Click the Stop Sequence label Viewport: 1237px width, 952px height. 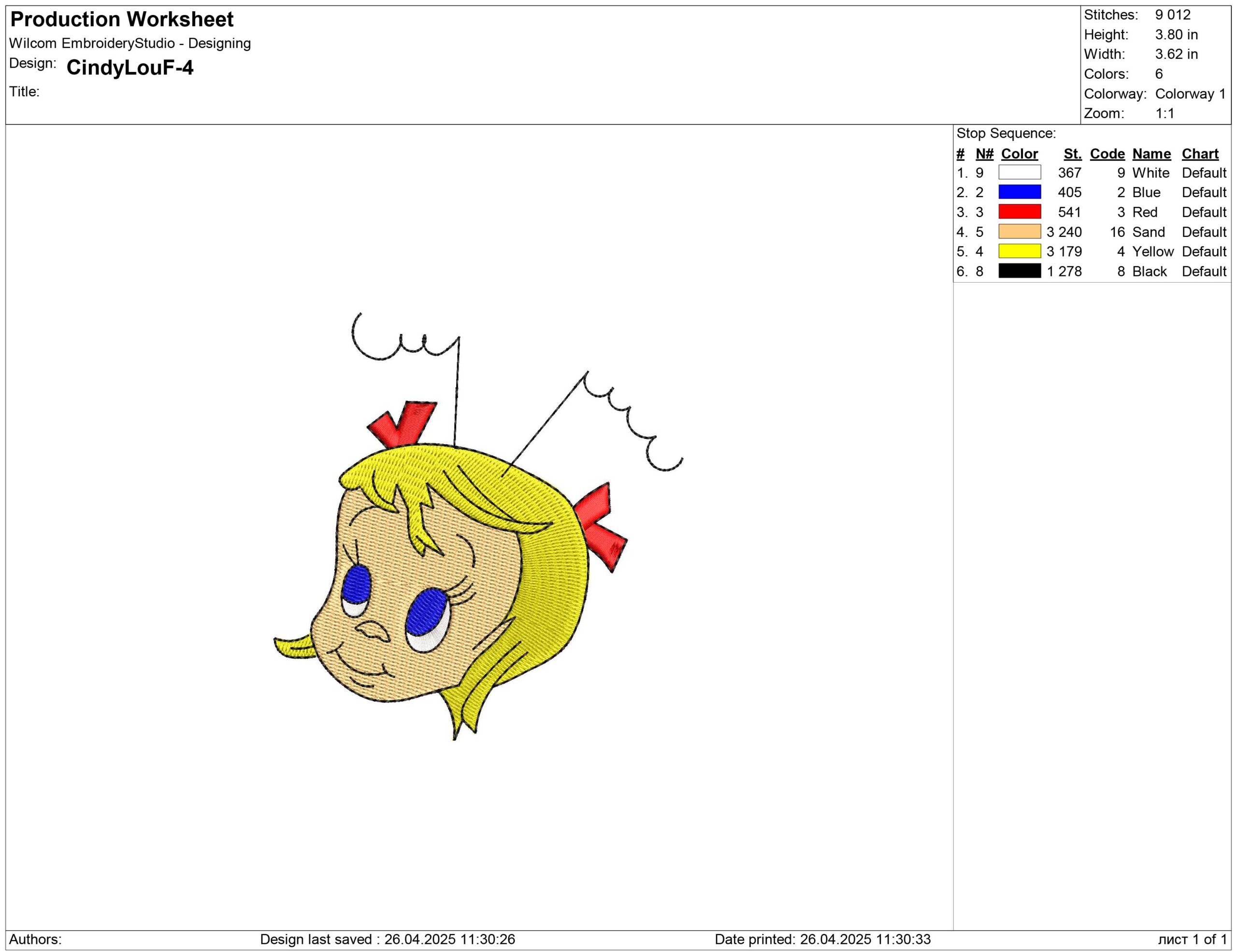pyautogui.click(x=1006, y=133)
